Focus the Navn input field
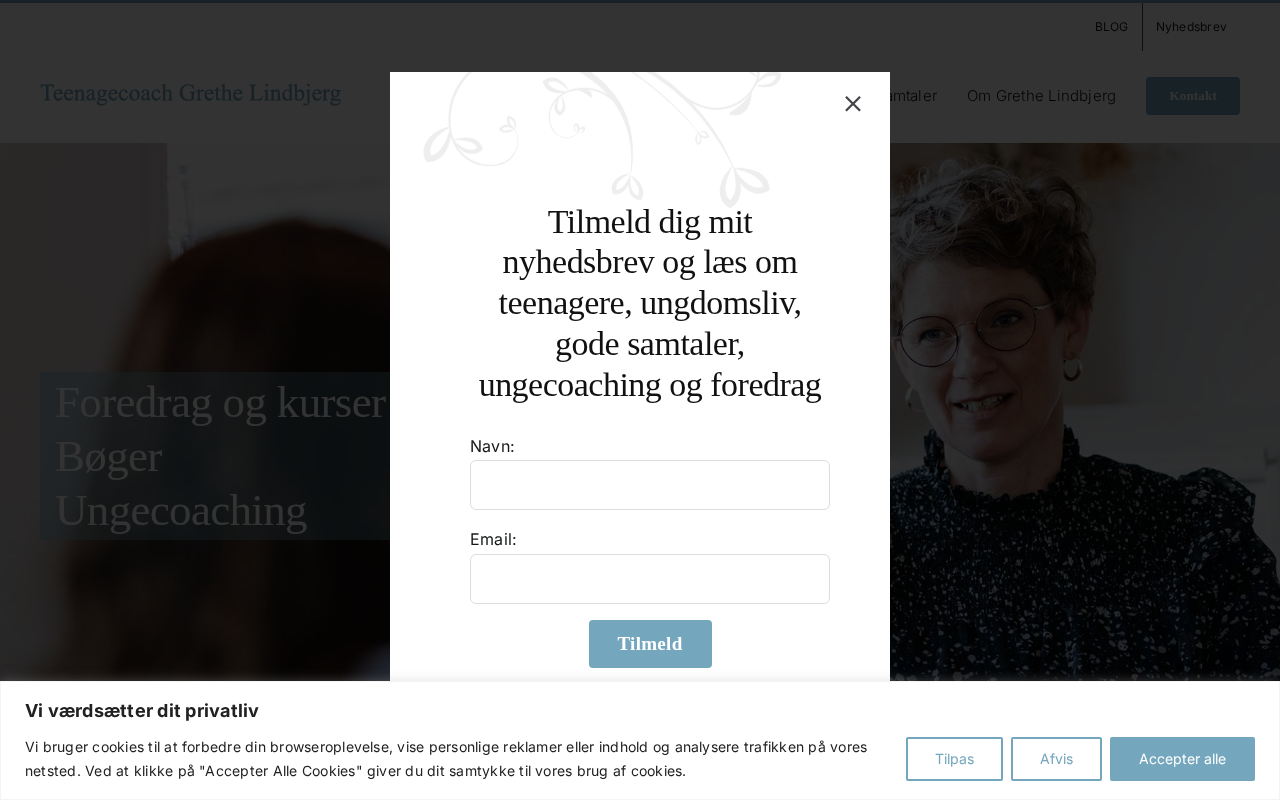The width and height of the screenshot is (1280, 800). (x=650, y=485)
